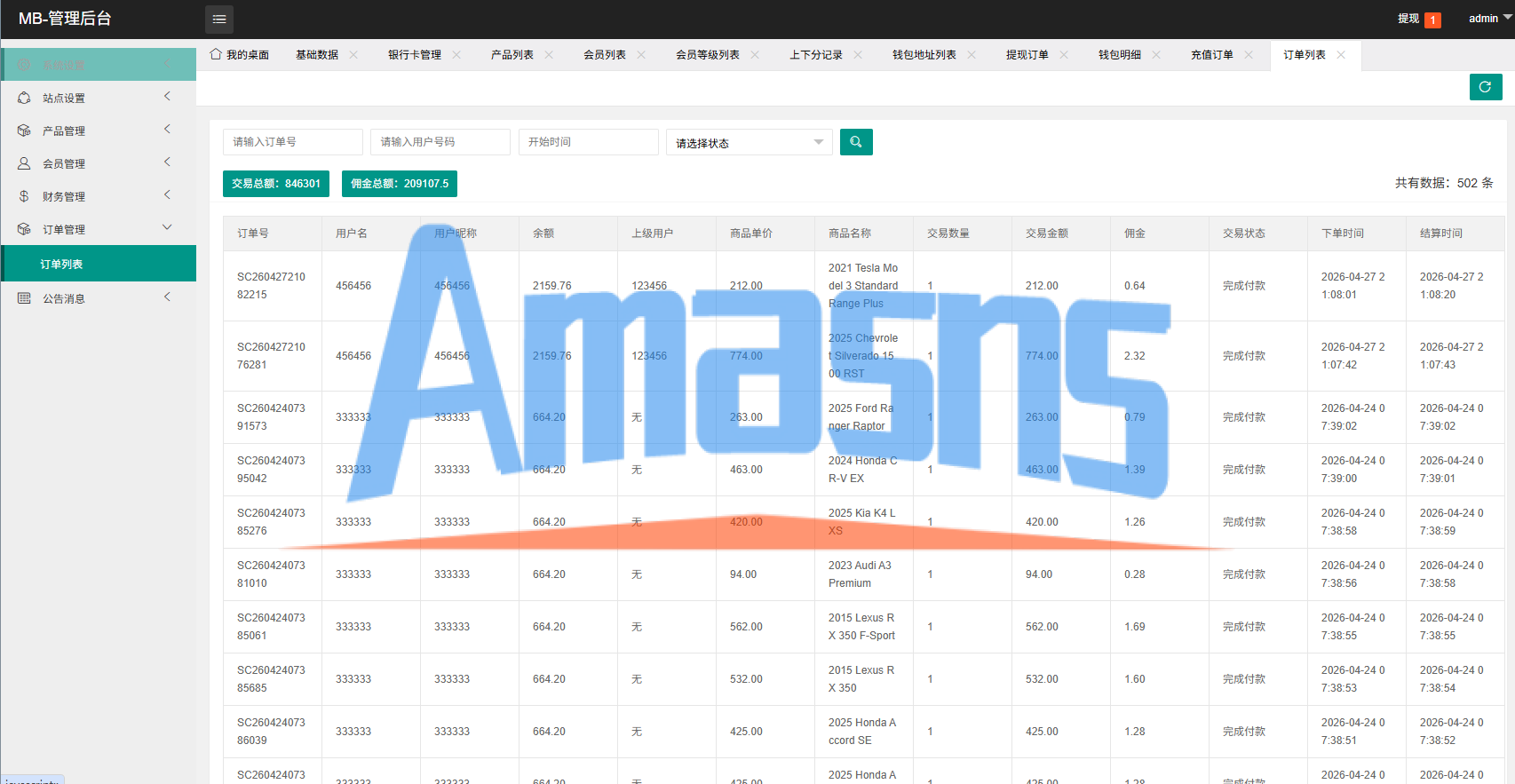Screen dimensions: 1515x784
Task: Toggle sidebar with hamburger menu icon
Action: click(x=219, y=19)
